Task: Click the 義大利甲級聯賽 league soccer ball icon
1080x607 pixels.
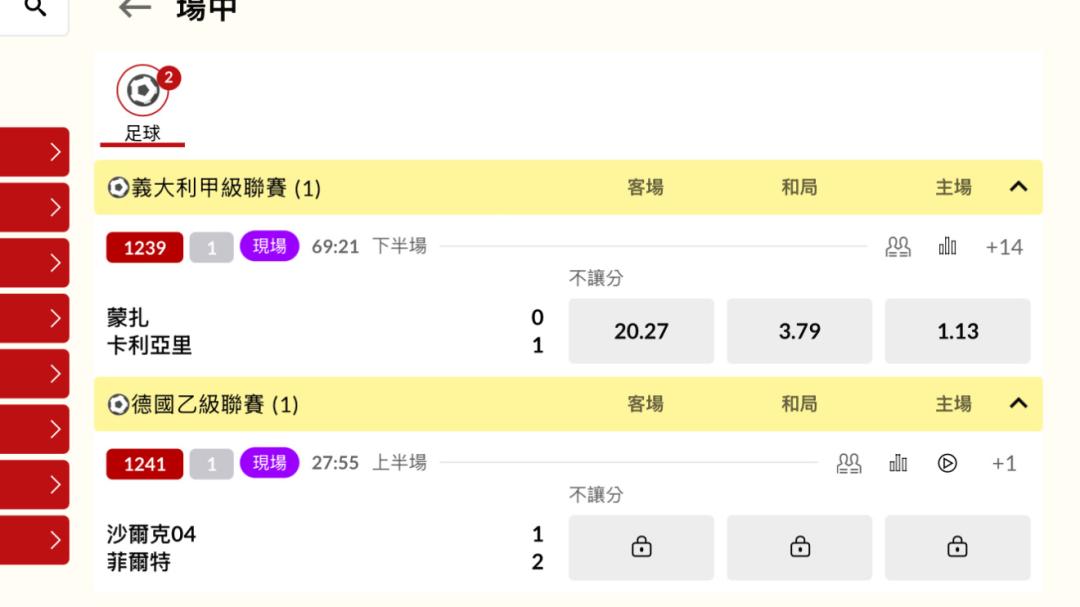Action: 118,187
